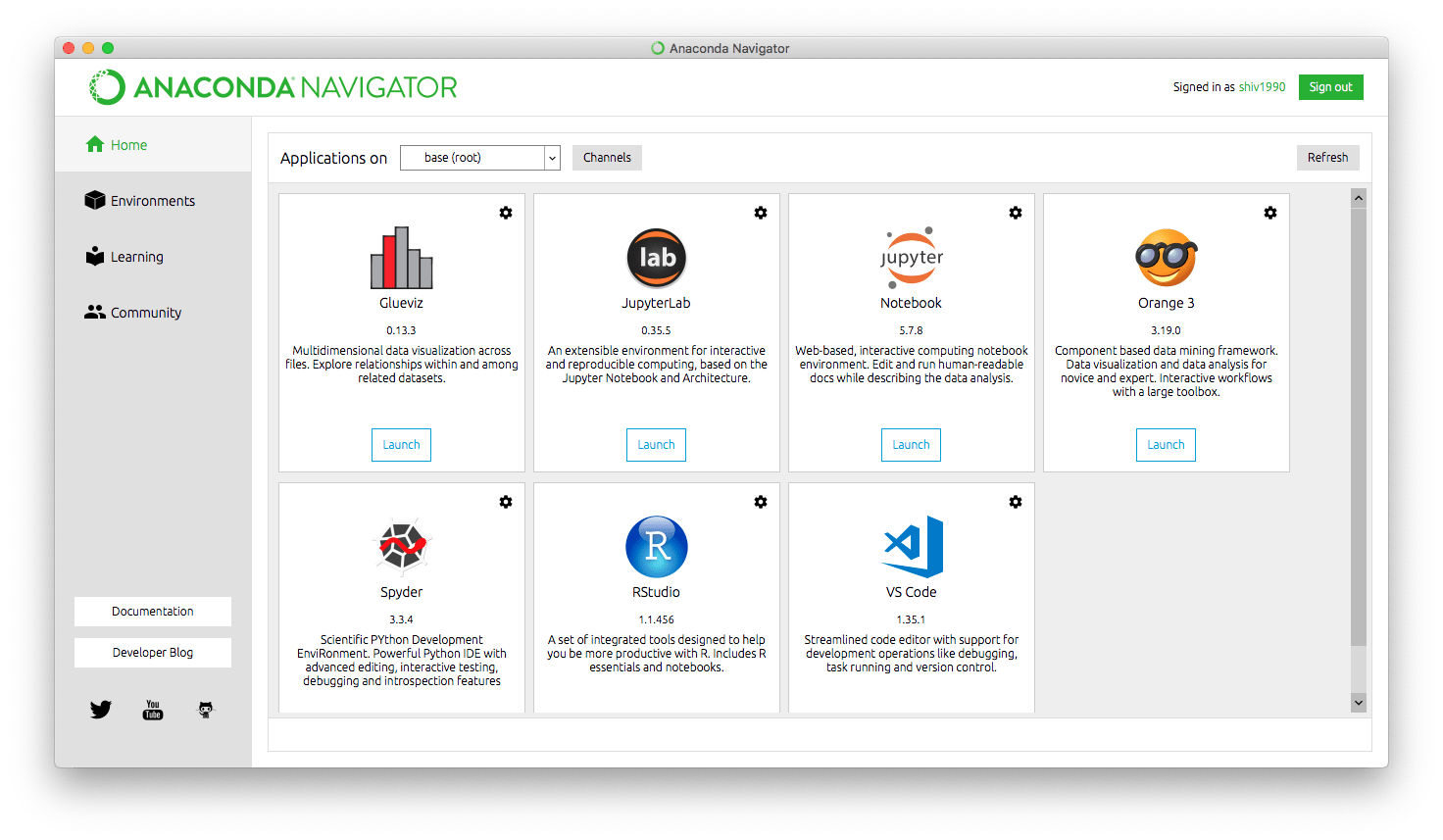Click the Orange 3 version 3.19.0 text

pyautogui.click(x=1166, y=330)
